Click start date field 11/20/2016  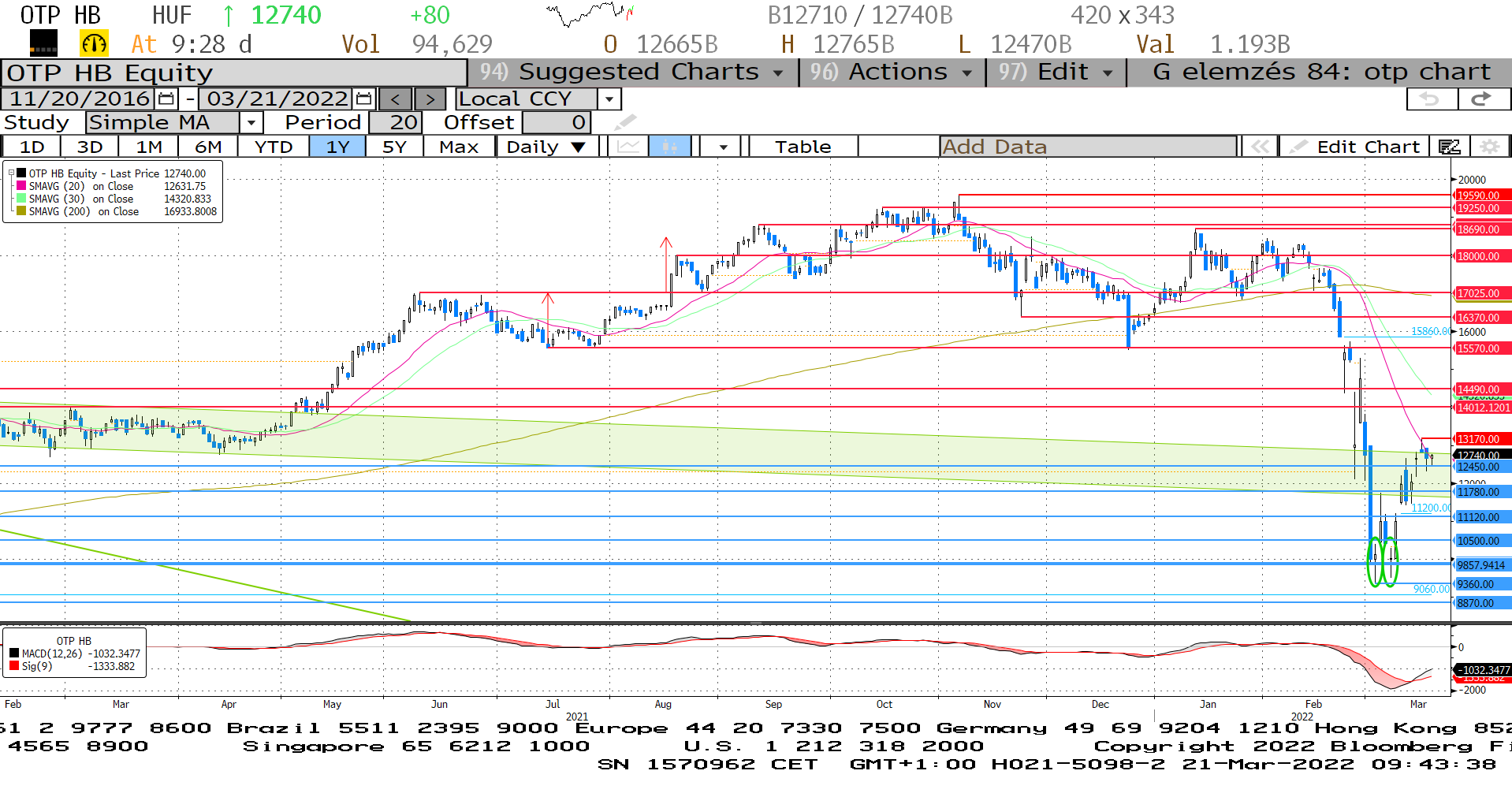80,99
